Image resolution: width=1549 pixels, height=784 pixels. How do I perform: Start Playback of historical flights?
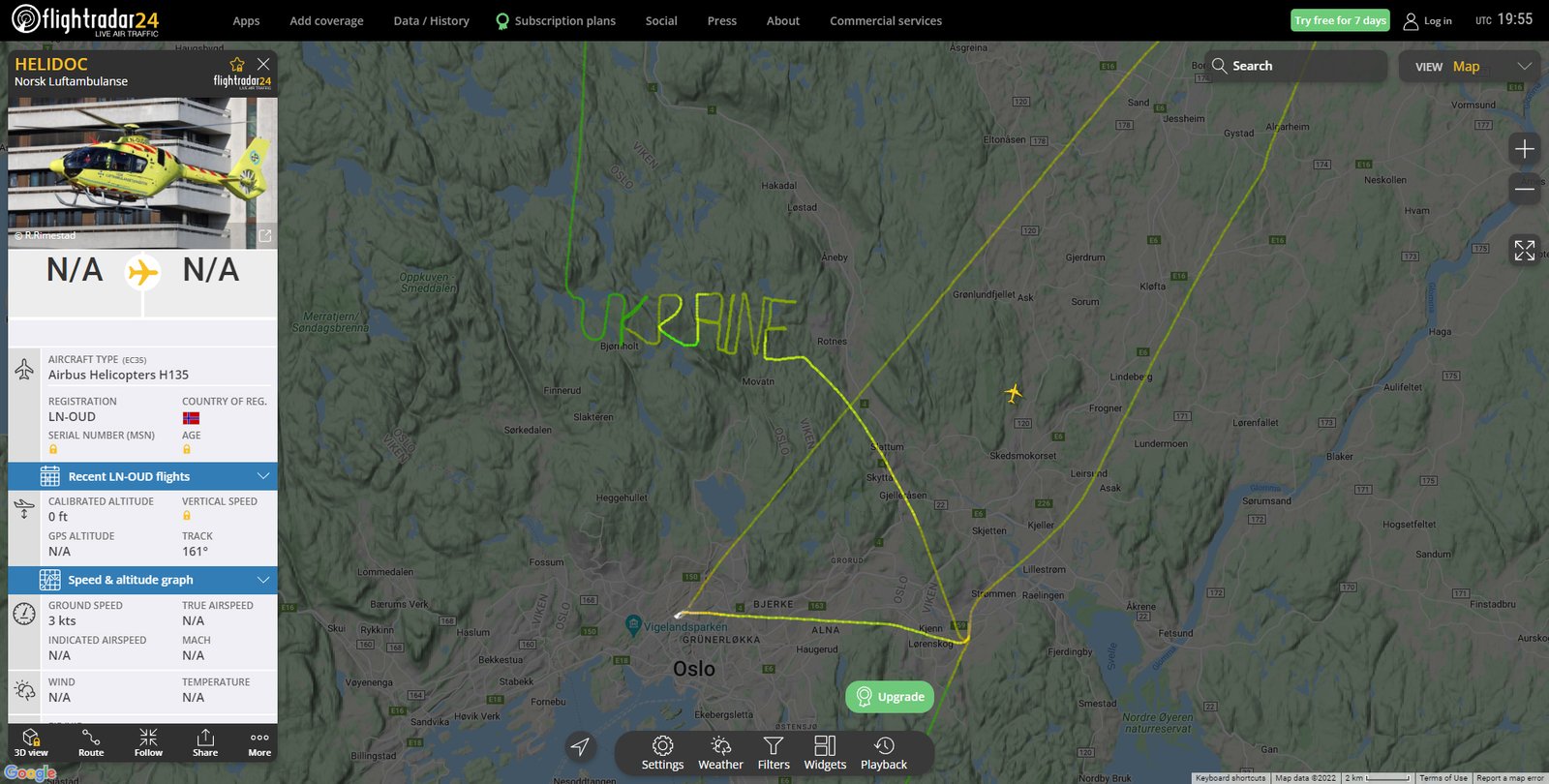click(884, 753)
